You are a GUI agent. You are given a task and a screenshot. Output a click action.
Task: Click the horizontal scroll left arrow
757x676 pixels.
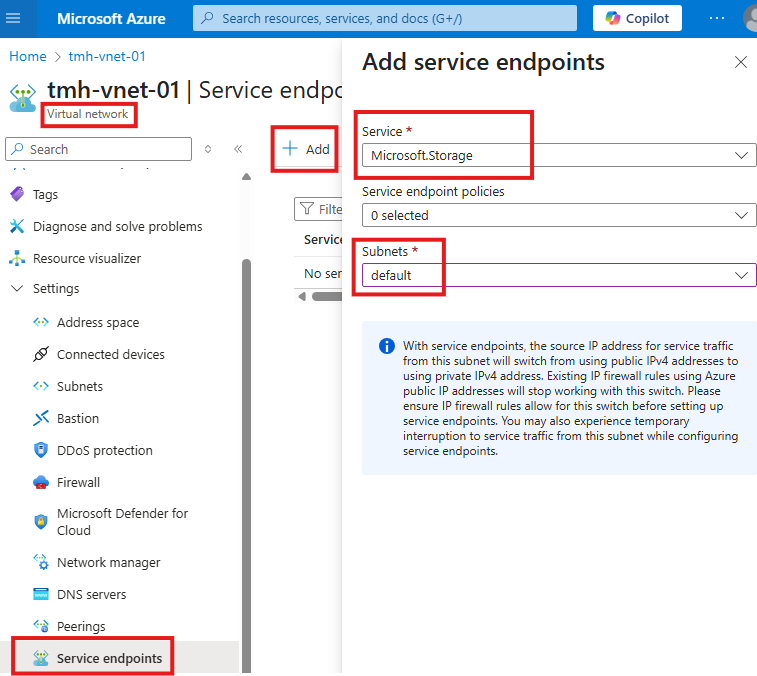coord(302,296)
